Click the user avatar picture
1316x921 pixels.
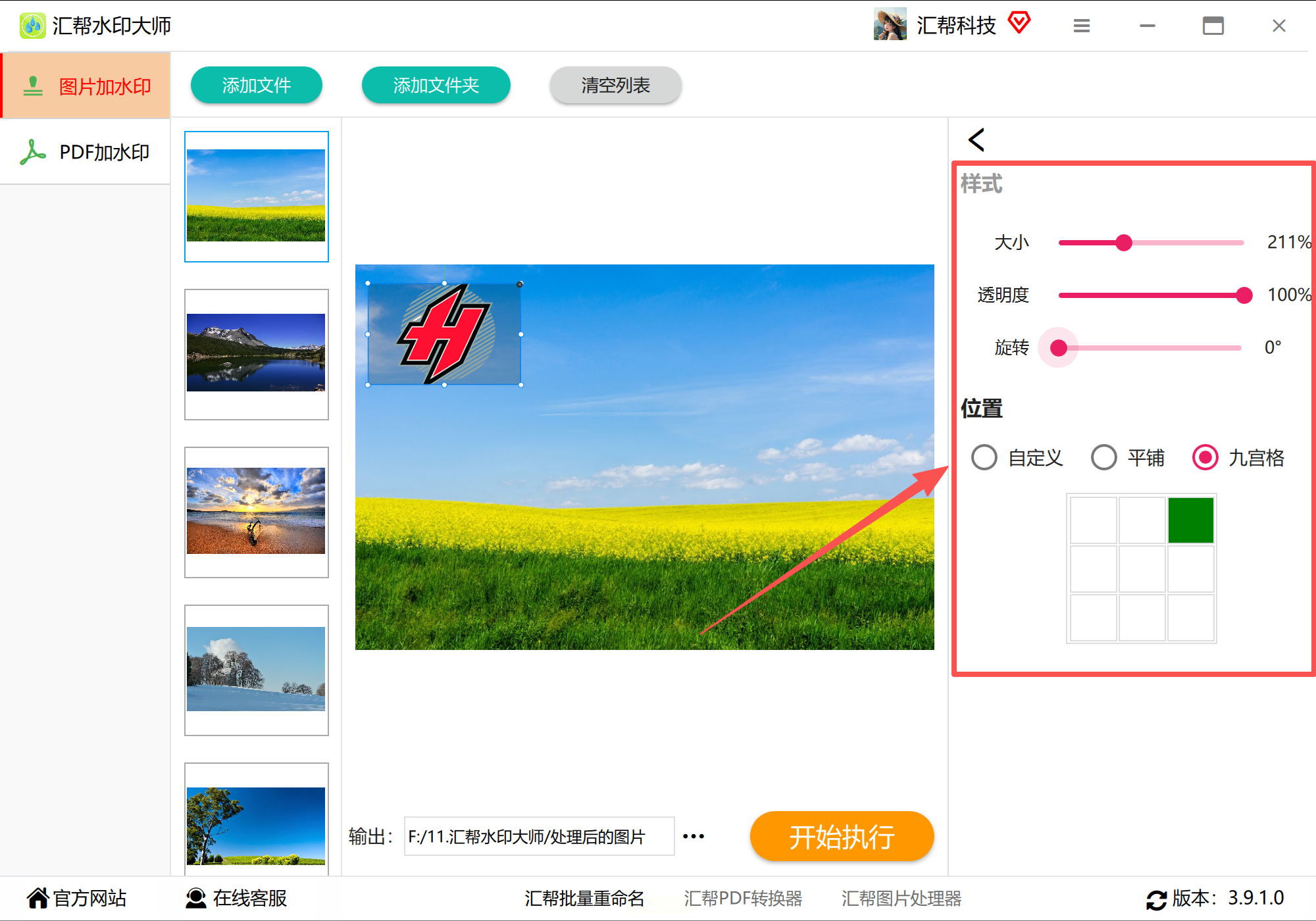tap(890, 25)
